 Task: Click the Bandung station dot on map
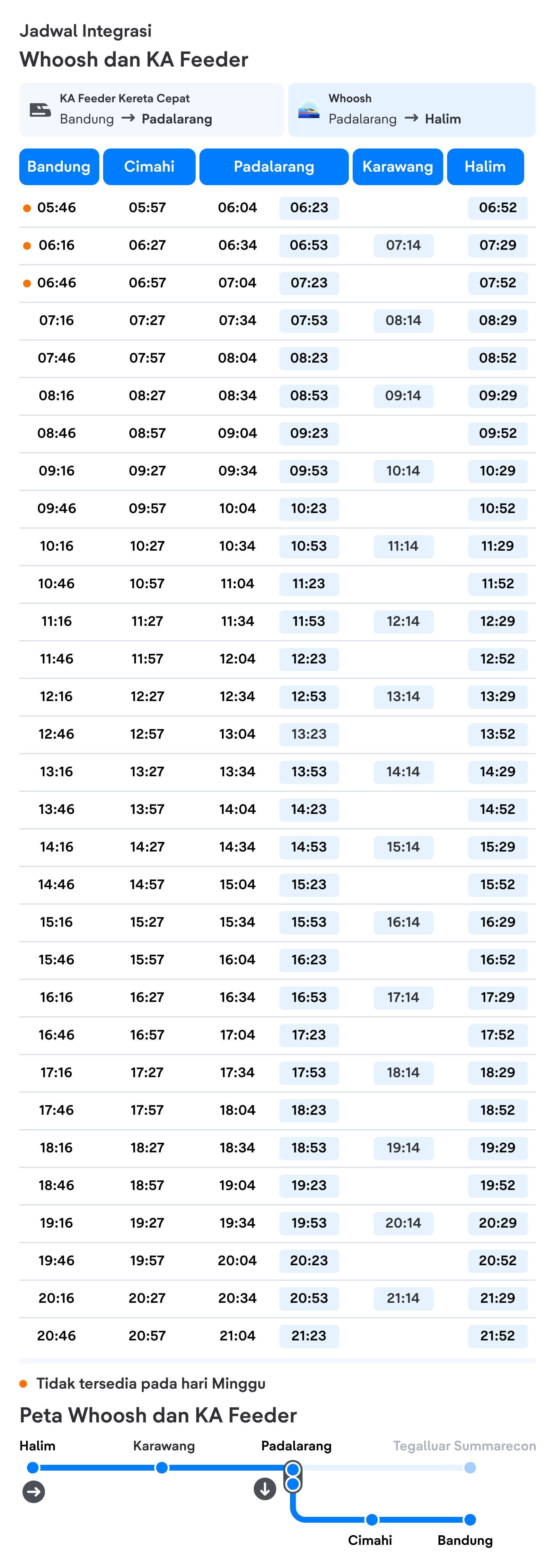coord(470,1520)
